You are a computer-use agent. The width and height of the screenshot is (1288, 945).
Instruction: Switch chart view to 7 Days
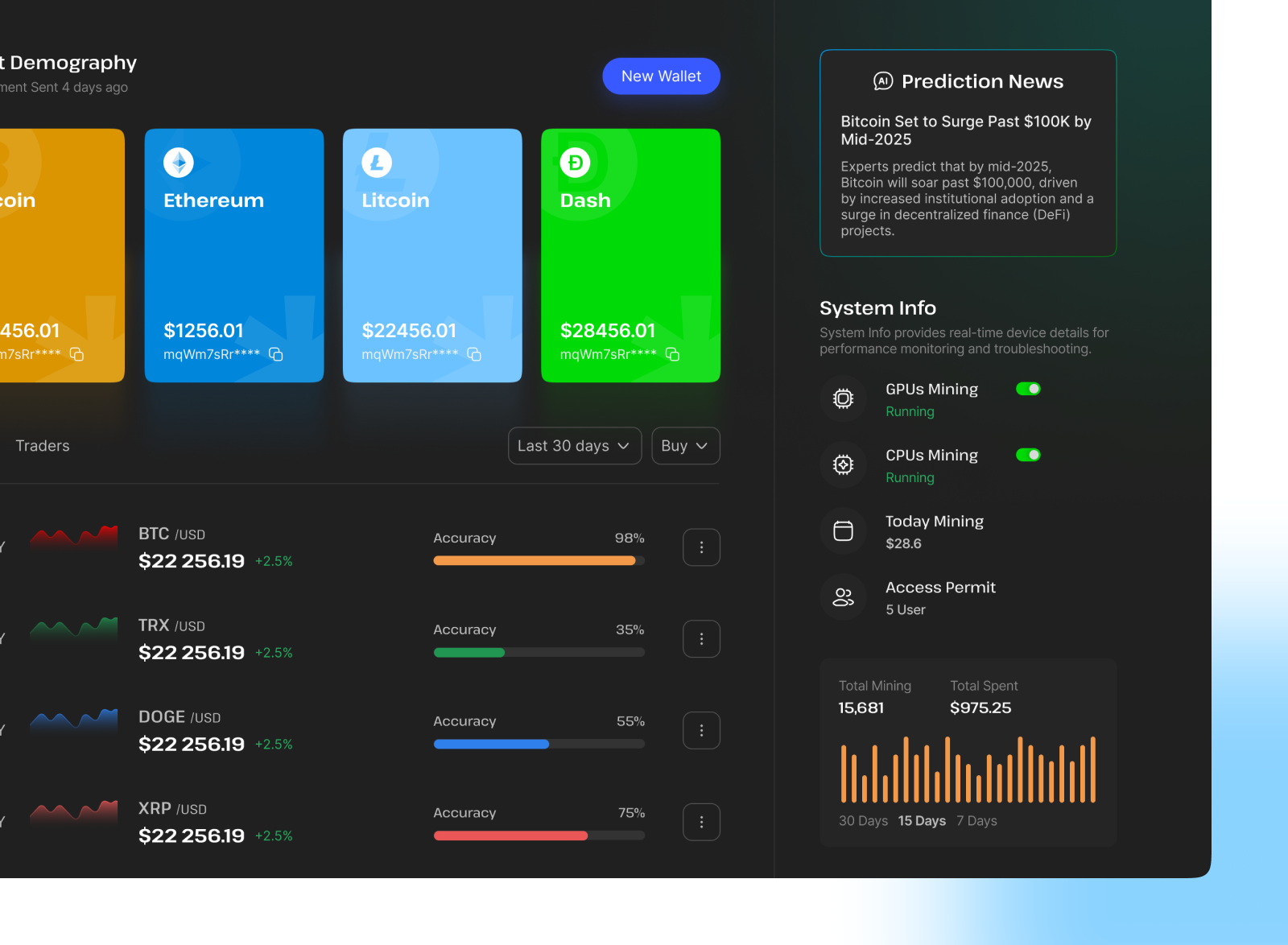coord(976,820)
